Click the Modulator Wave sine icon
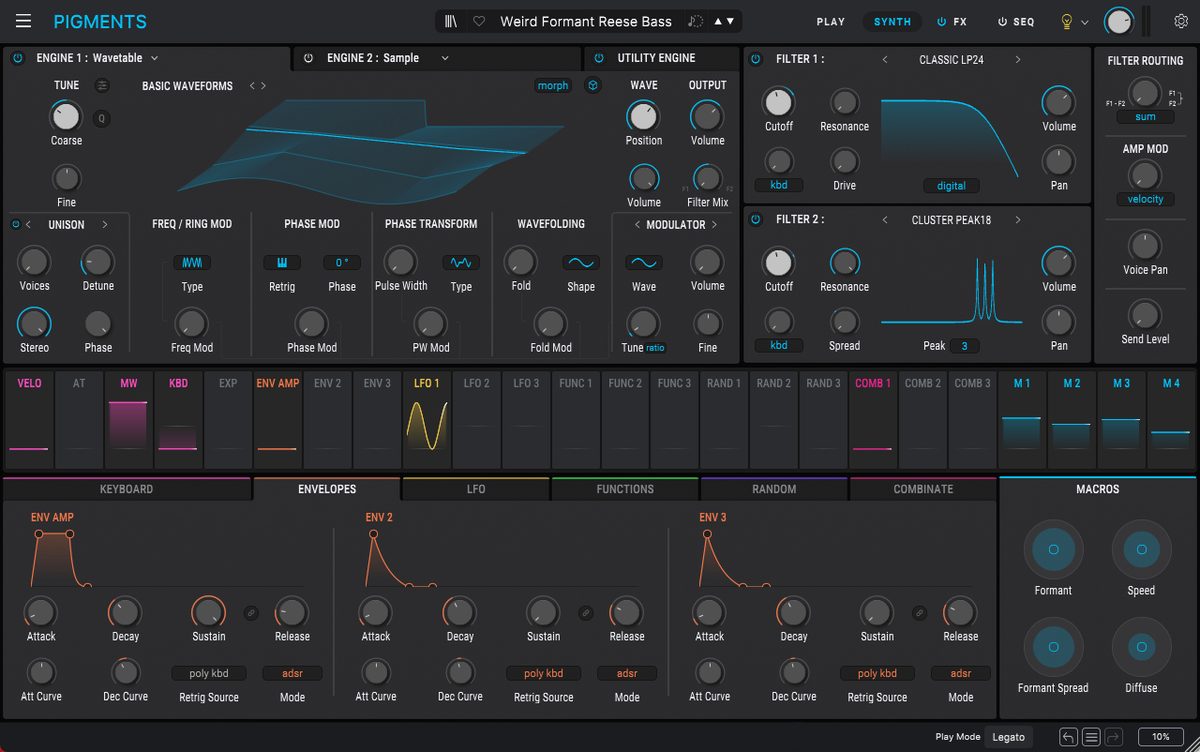 tap(644, 263)
